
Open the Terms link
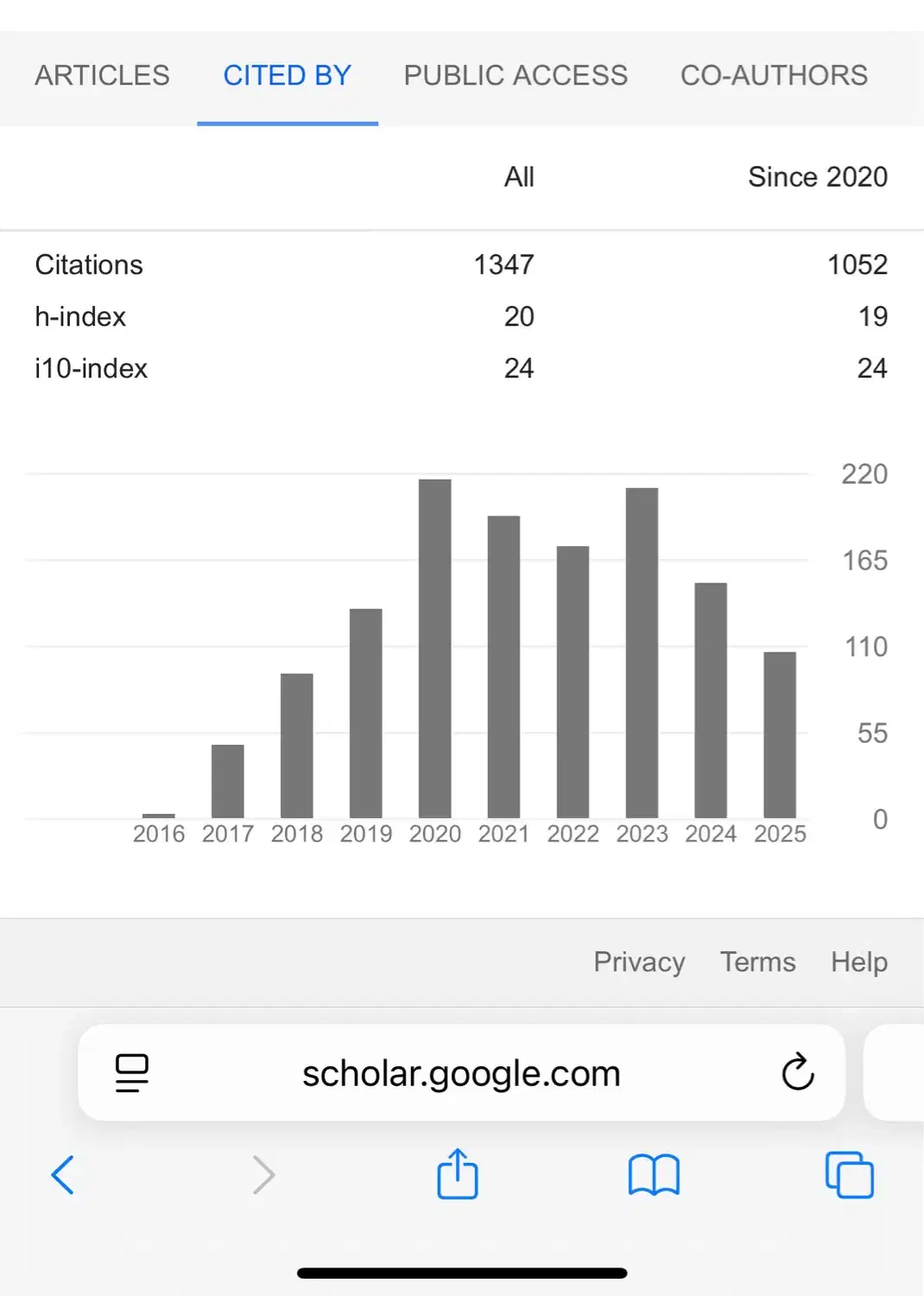click(x=757, y=962)
